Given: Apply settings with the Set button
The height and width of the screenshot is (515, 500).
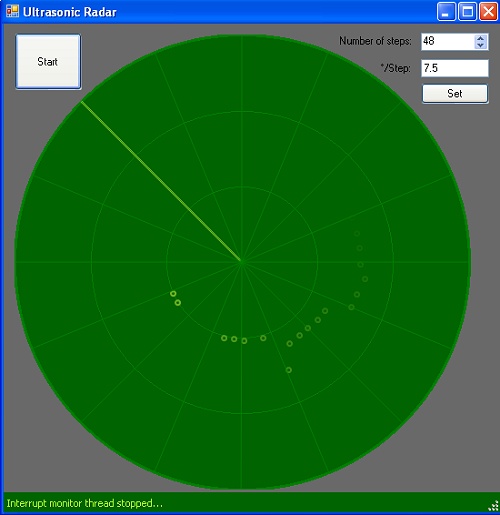Looking at the screenshot, I should click(455, 94).
